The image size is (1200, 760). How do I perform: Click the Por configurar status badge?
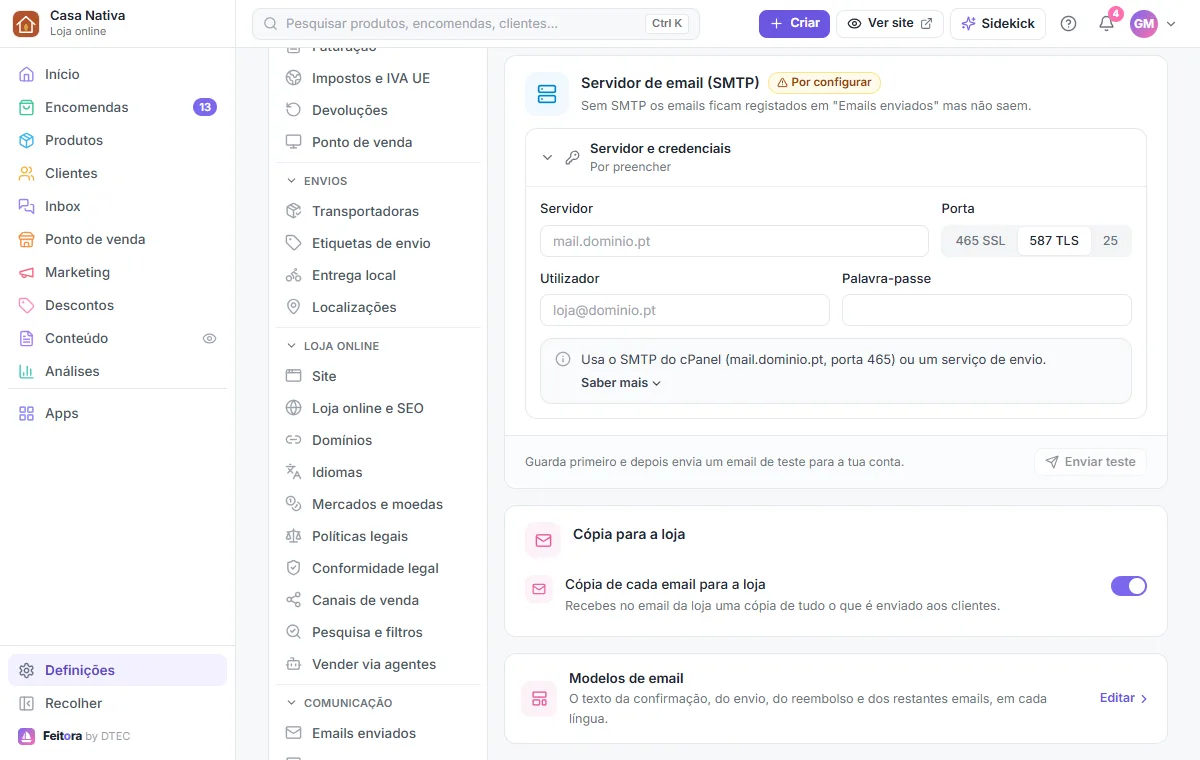(x=824, y=83)
